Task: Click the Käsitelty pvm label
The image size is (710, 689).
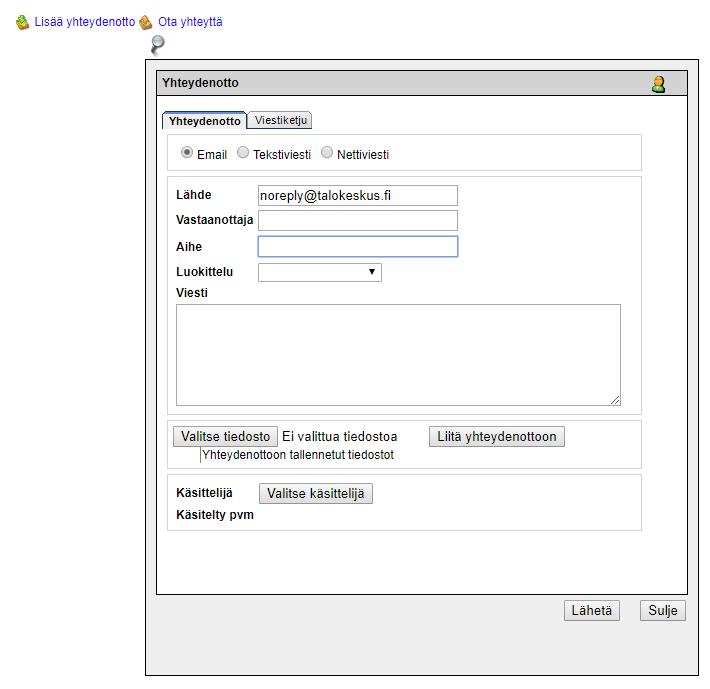Action: 215,515
